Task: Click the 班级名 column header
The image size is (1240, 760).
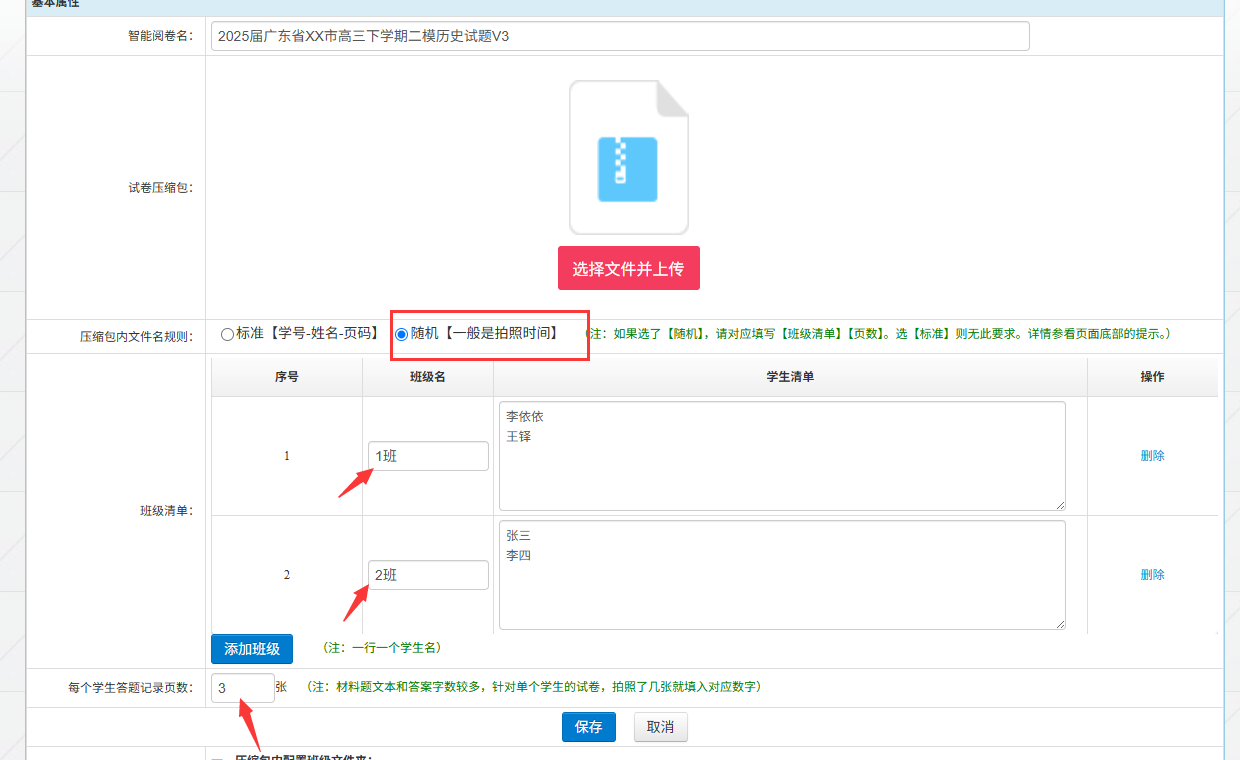Action: 427,377
